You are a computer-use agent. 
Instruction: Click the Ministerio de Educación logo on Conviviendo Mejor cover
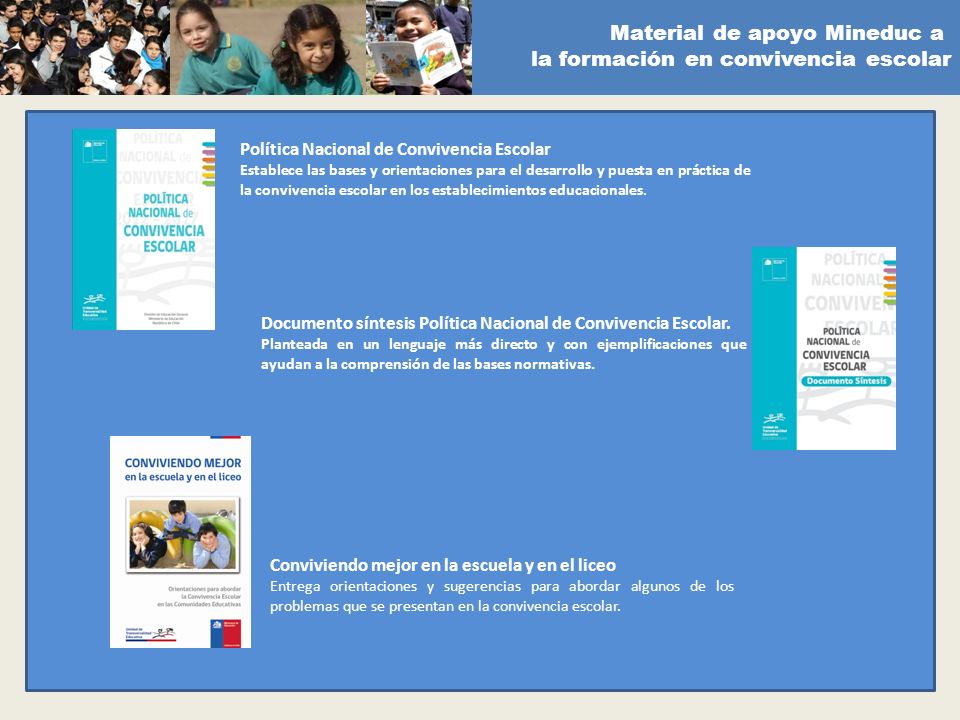pos(226,633)
